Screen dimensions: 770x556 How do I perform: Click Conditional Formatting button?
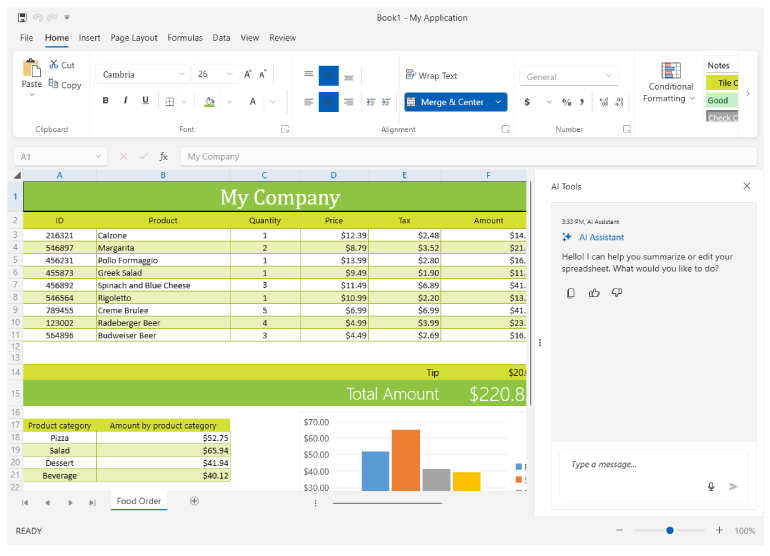coord(670,83)
